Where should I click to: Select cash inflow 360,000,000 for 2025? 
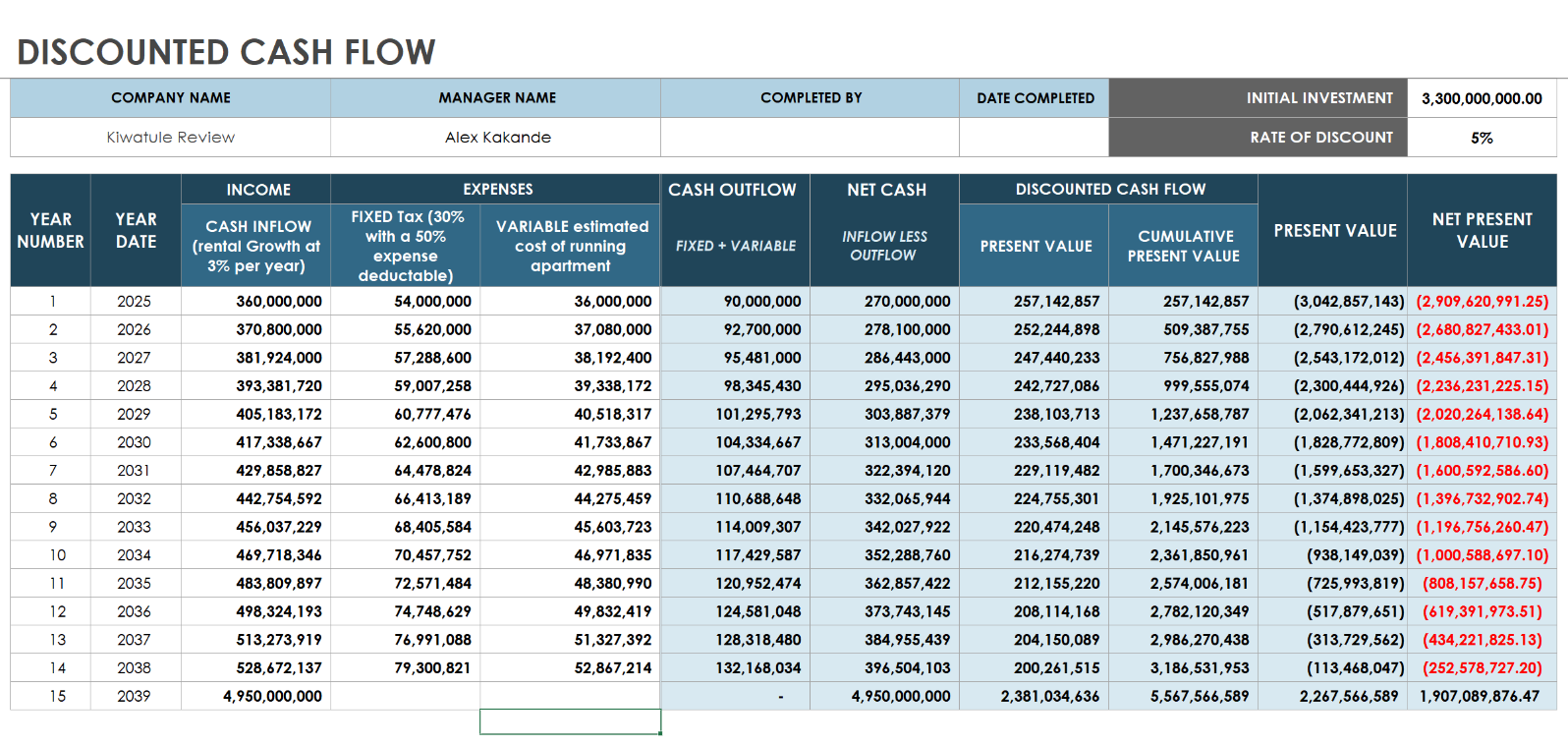[x=256, y=302]
